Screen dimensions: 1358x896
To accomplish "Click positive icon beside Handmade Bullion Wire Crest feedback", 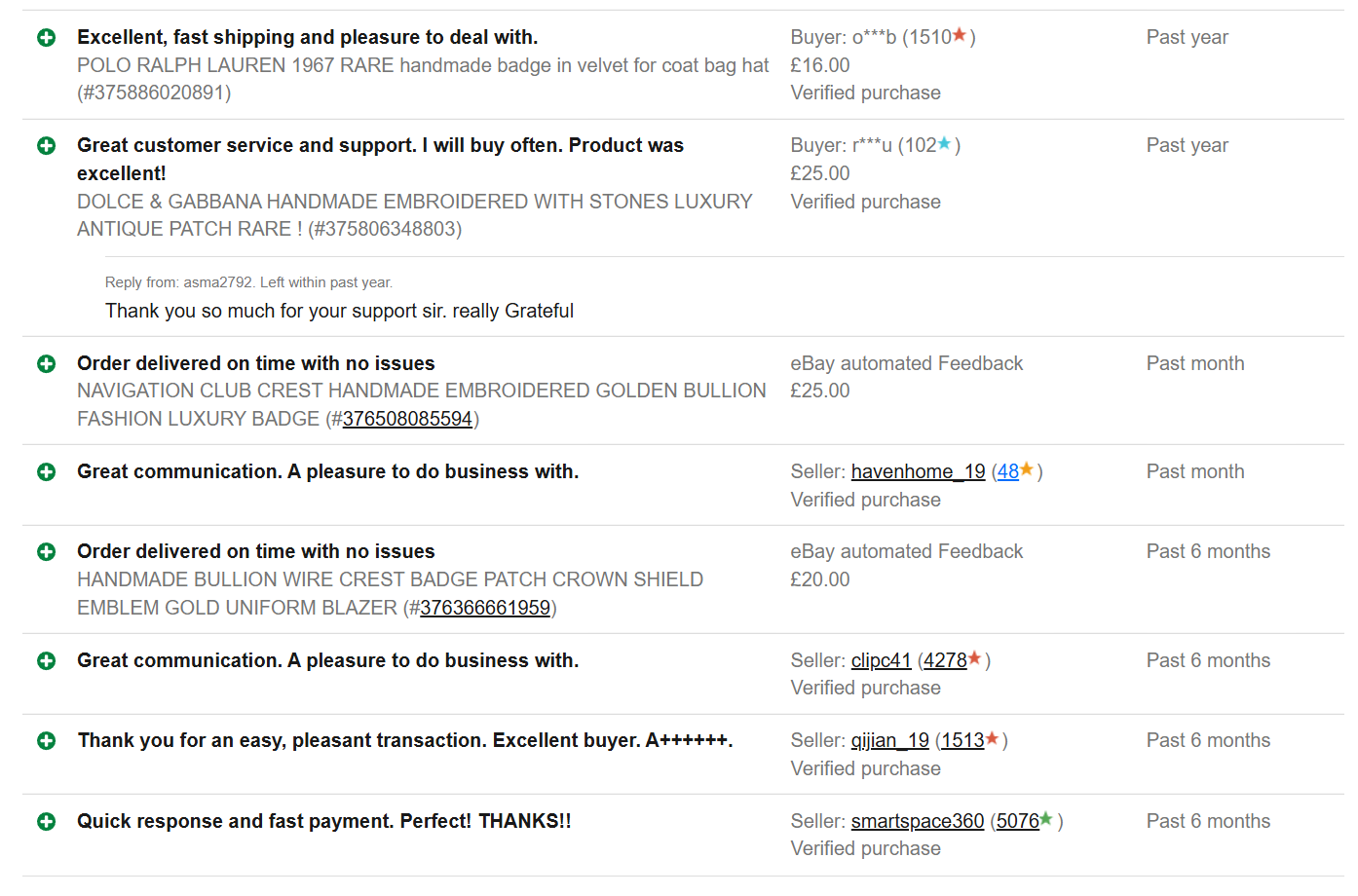I will (x=46, y=552).
